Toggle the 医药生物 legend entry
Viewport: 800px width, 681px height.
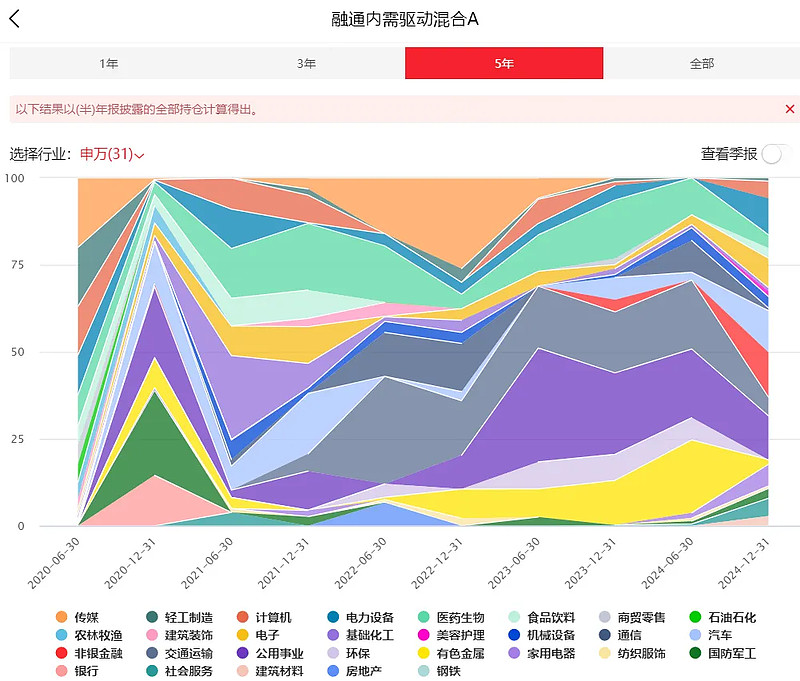[451, 617]
